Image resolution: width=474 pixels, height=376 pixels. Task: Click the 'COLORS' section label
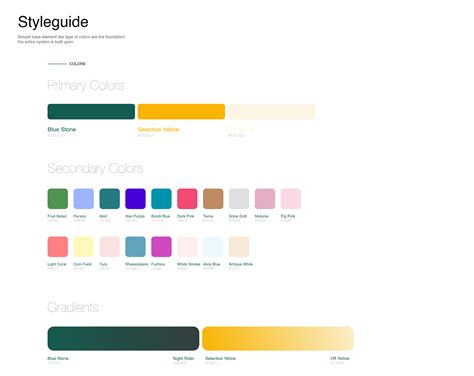[77, 64]
